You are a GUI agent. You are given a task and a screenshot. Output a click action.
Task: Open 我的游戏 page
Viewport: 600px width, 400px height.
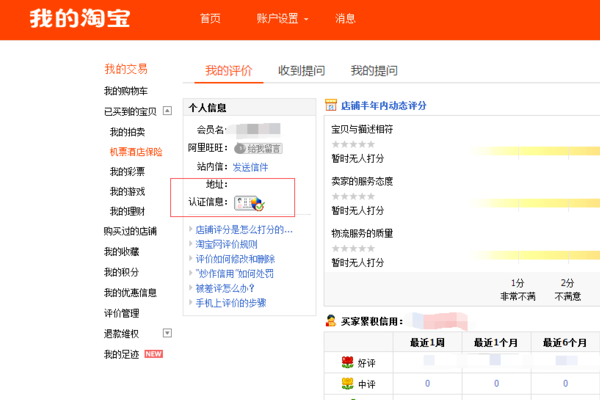click(127, 191)
